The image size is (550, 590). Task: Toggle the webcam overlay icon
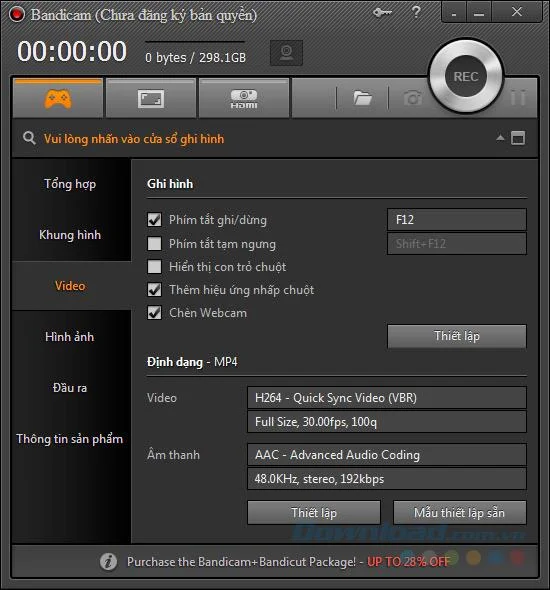[x=286, y=53]
